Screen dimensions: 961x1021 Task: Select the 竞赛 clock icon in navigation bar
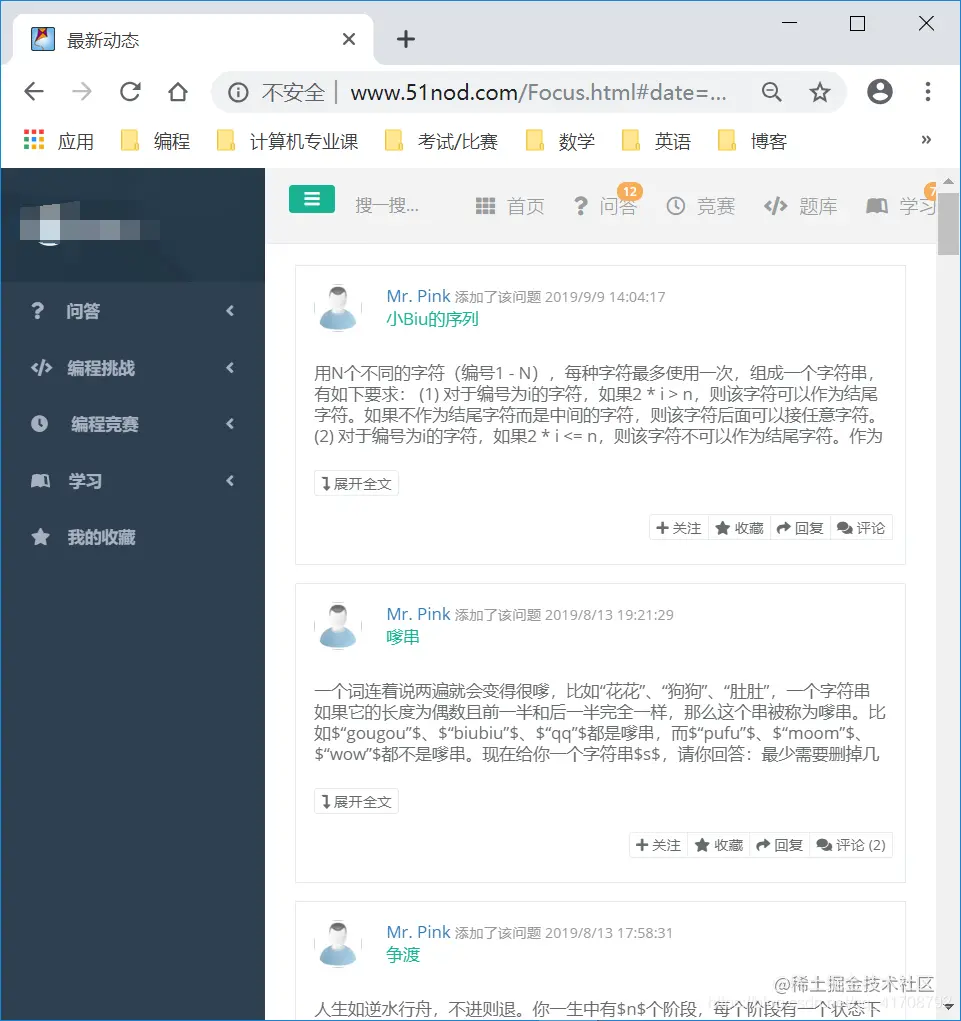tap(678, 206)
